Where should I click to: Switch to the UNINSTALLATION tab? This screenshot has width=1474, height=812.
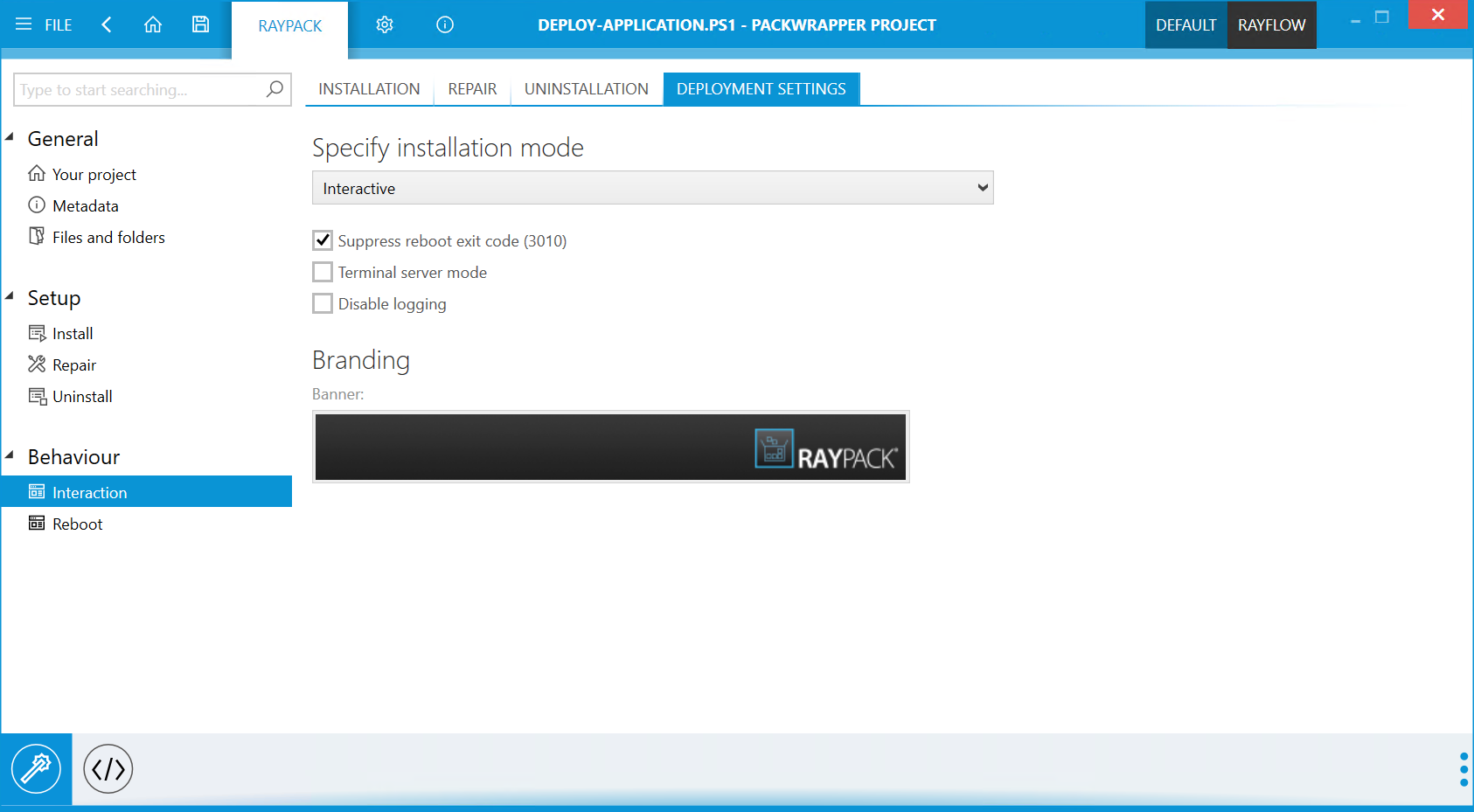pyautogui.click(x=586, y=88)
